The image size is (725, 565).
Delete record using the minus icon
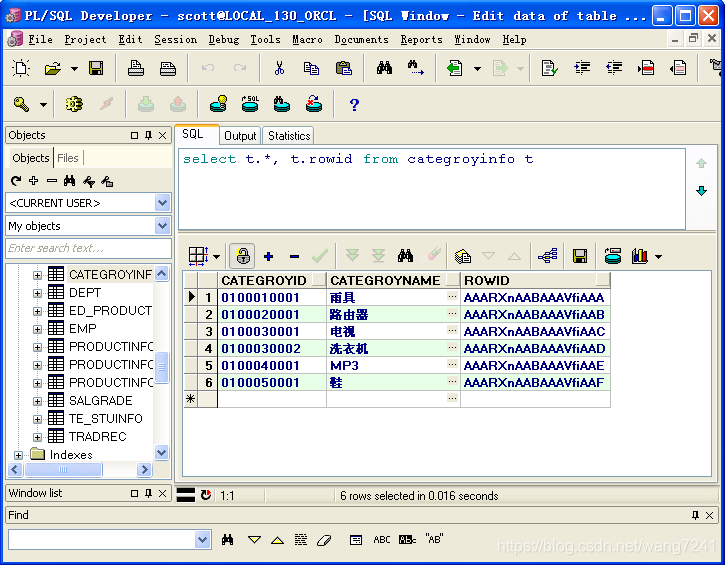294,256
